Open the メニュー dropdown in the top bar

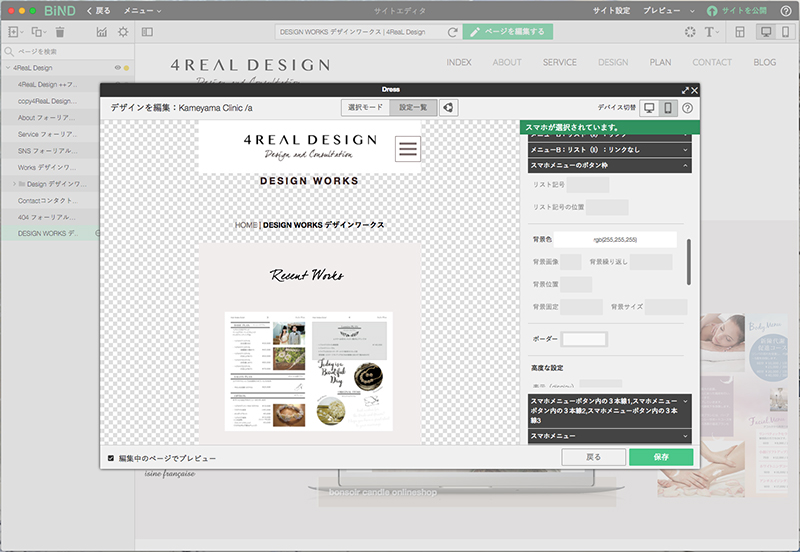[x=144, y=10]
